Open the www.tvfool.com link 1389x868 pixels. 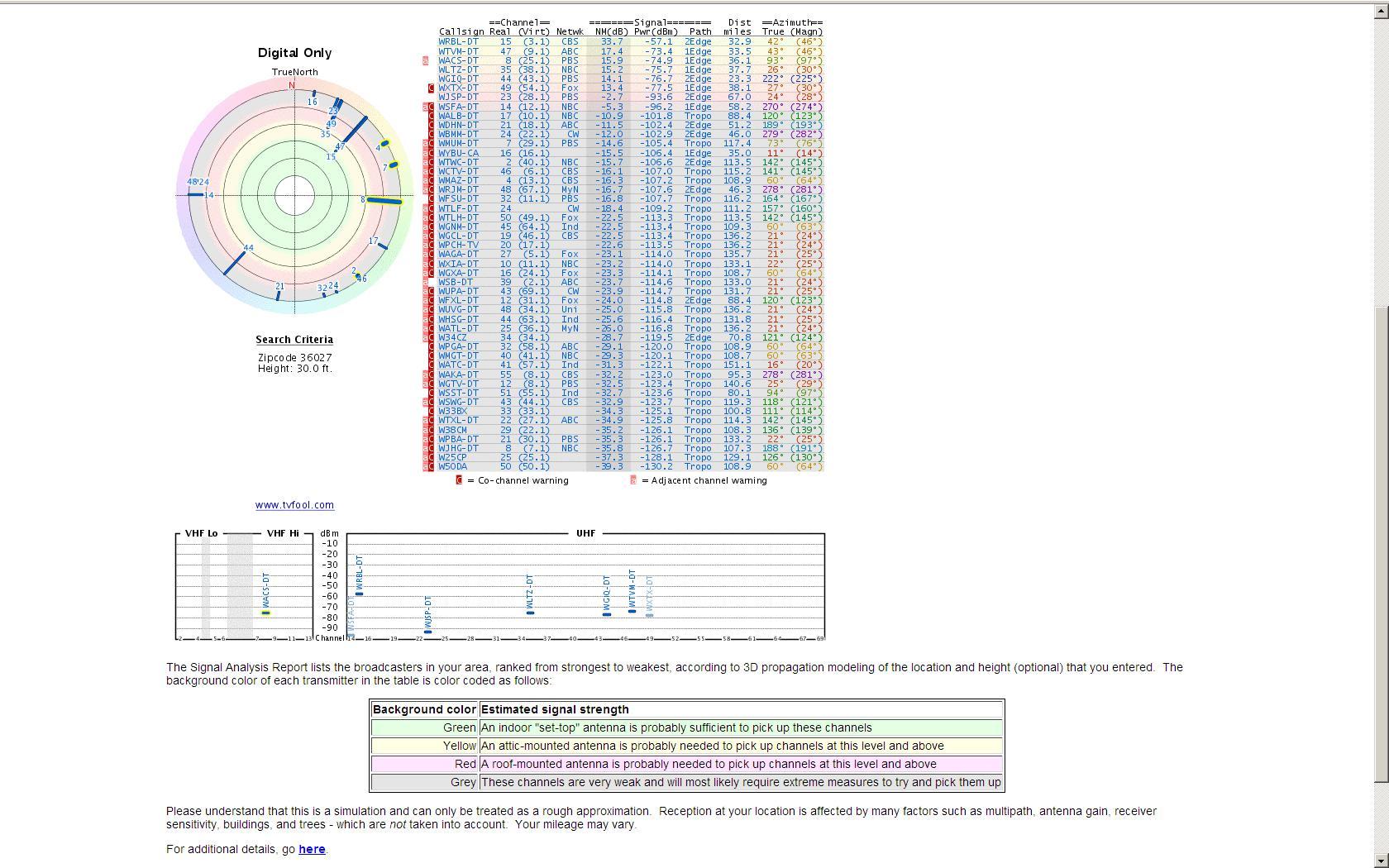point(294,505)
